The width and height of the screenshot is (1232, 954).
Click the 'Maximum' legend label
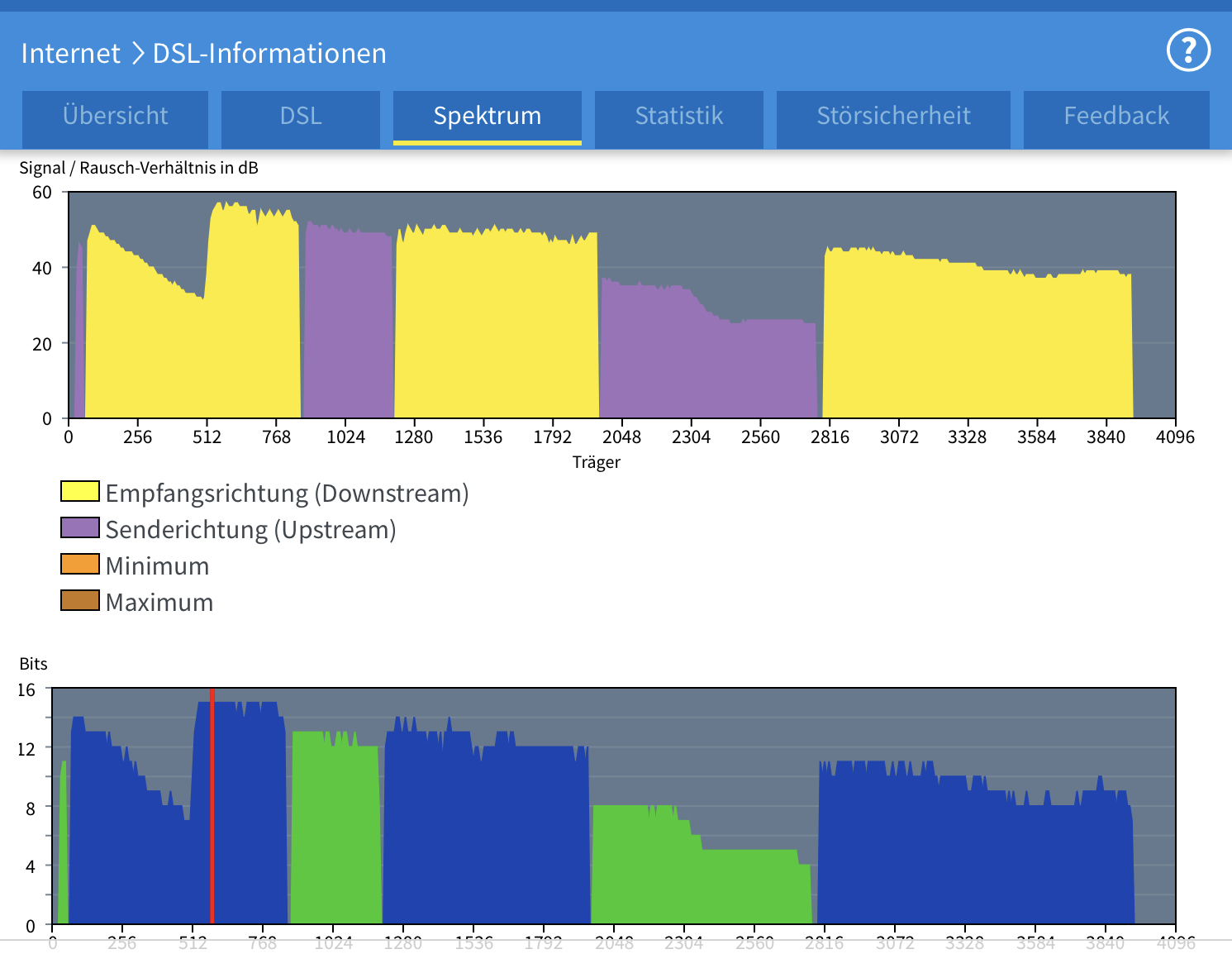[x=159, y=603]
